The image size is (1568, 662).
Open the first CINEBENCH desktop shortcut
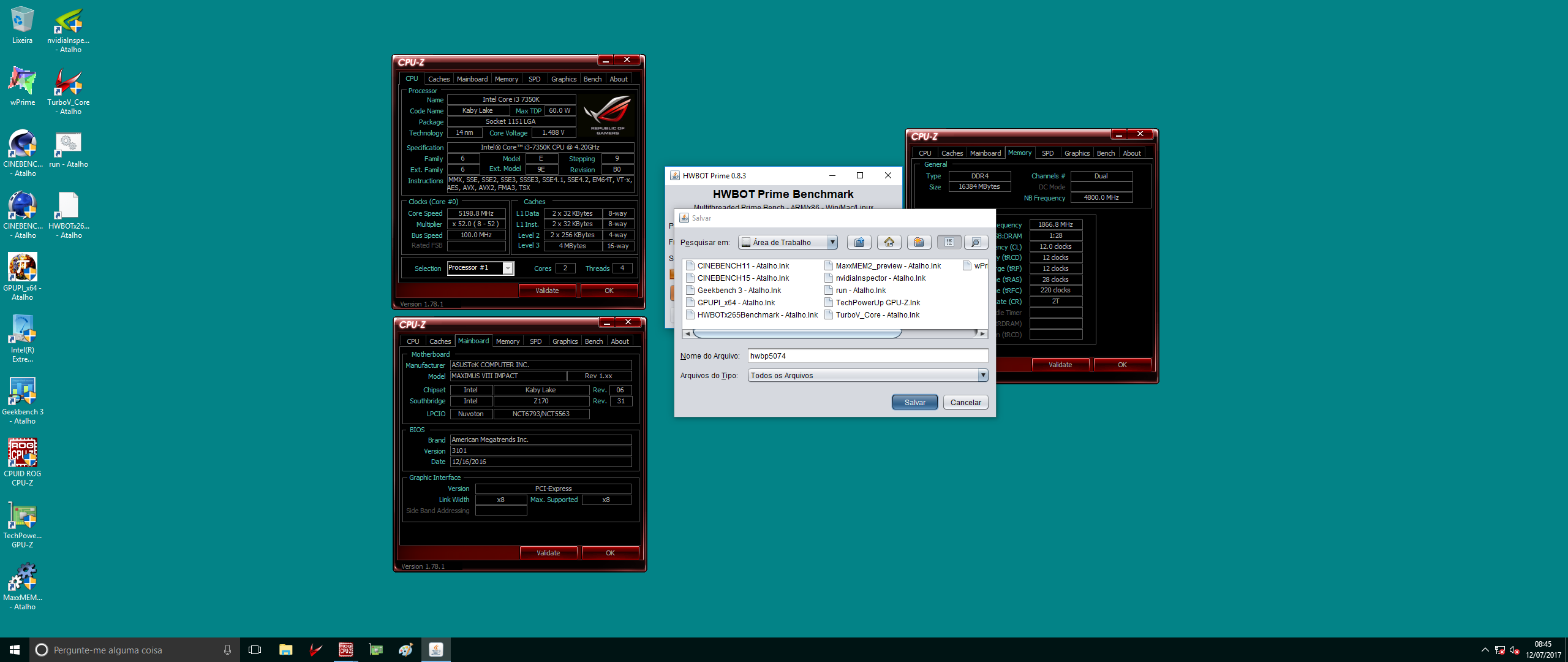point(23,153)
